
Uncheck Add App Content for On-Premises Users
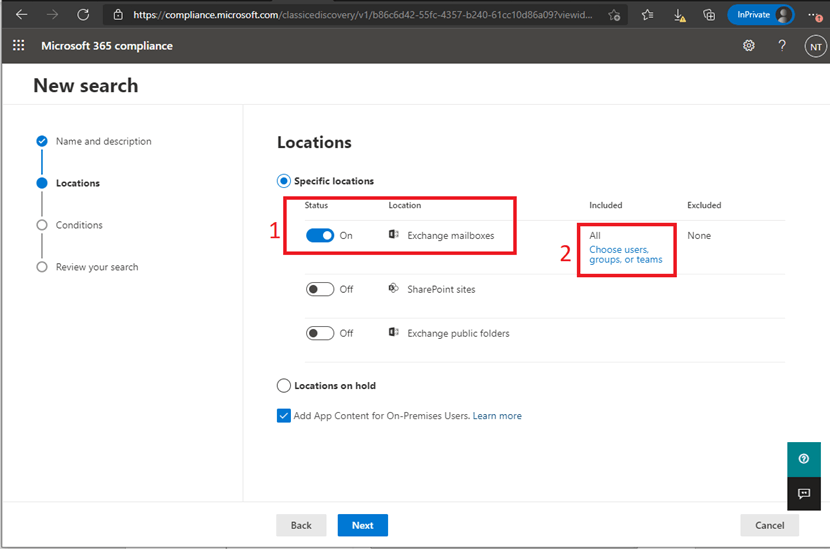coord(284,416)
